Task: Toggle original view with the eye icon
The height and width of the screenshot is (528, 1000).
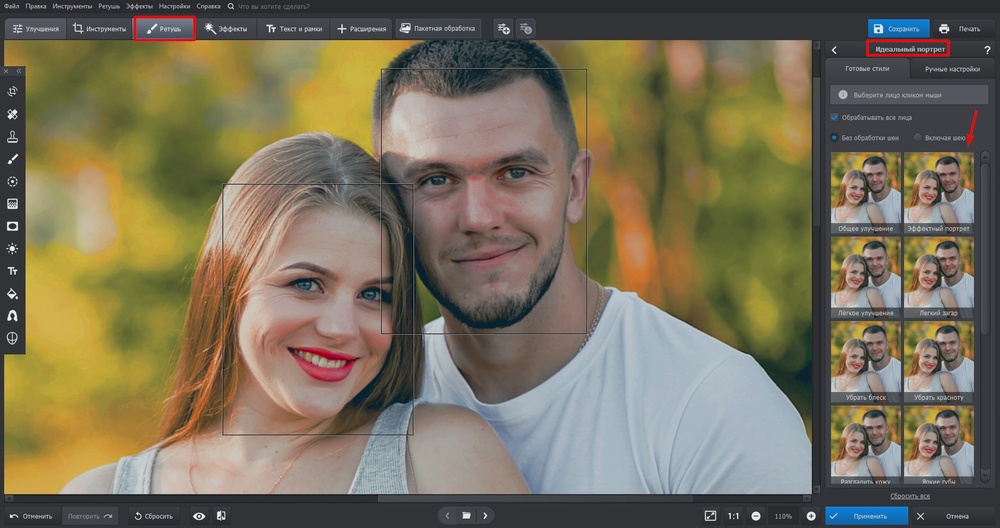Action: 199,516
